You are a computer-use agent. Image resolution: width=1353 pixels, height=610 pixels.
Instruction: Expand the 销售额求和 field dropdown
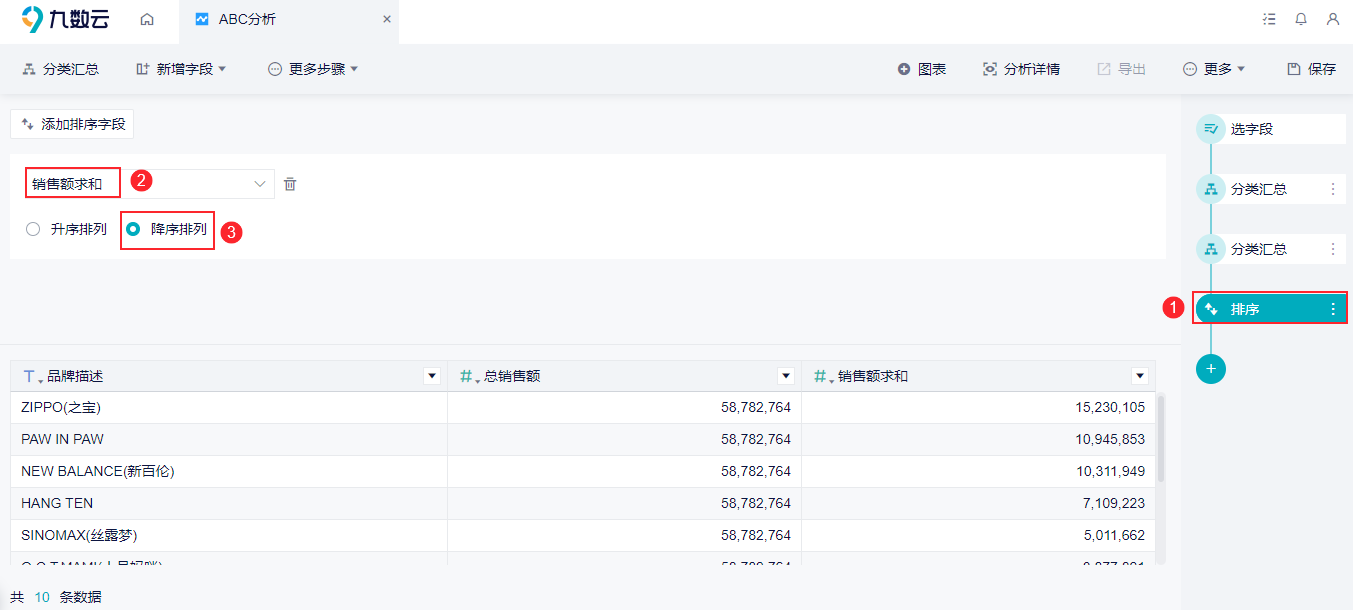coord(260,184)
